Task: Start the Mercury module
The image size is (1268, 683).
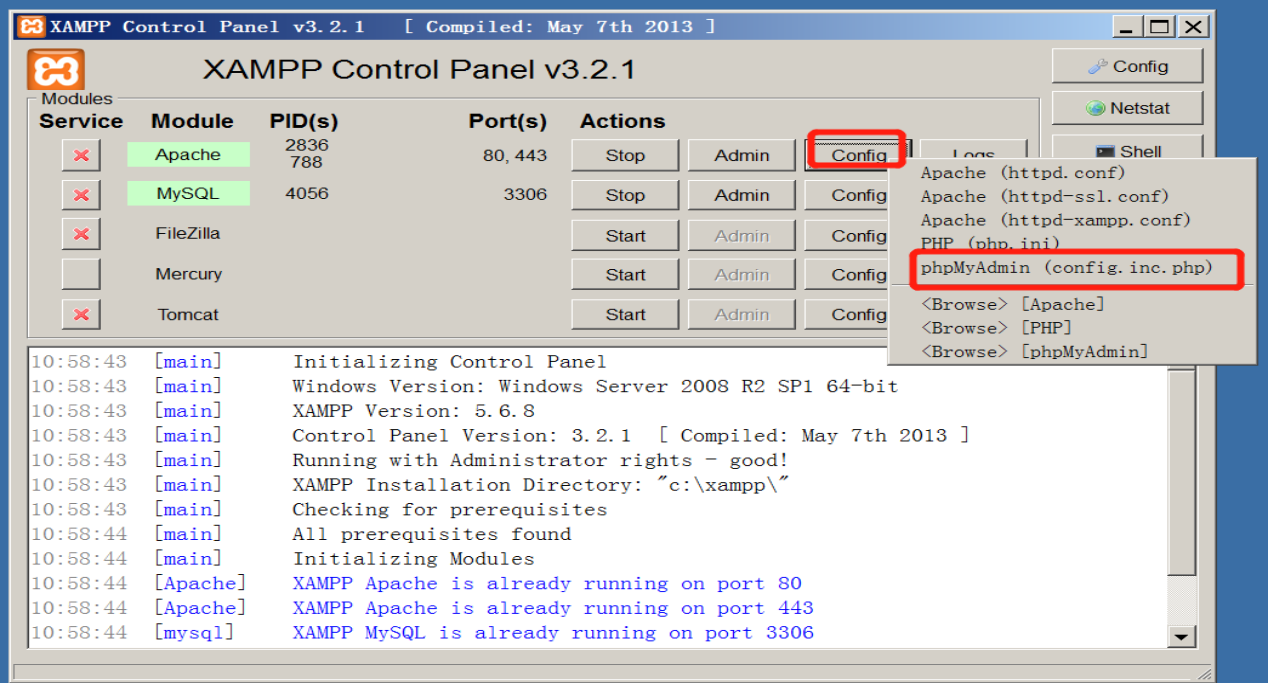Action: 625,274
